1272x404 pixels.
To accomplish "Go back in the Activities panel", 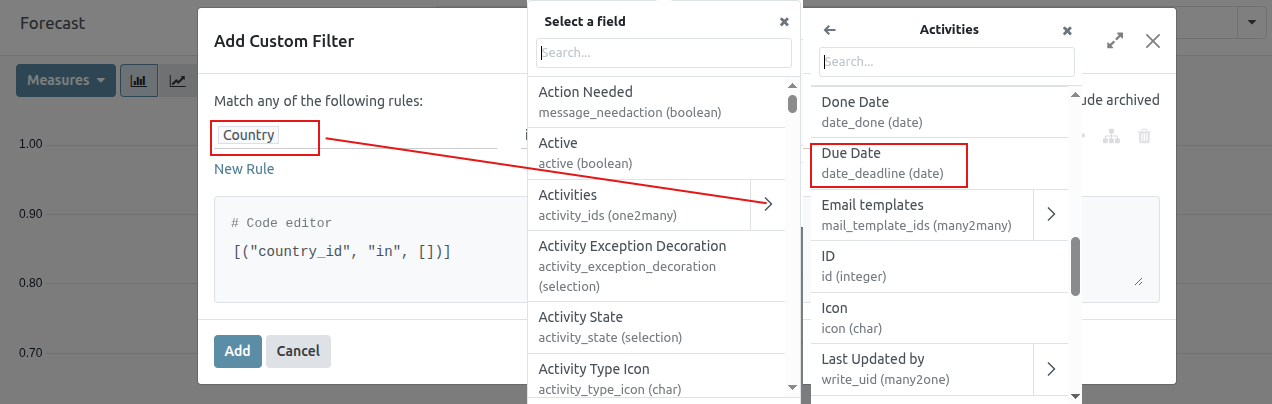I will click(829, 30).
